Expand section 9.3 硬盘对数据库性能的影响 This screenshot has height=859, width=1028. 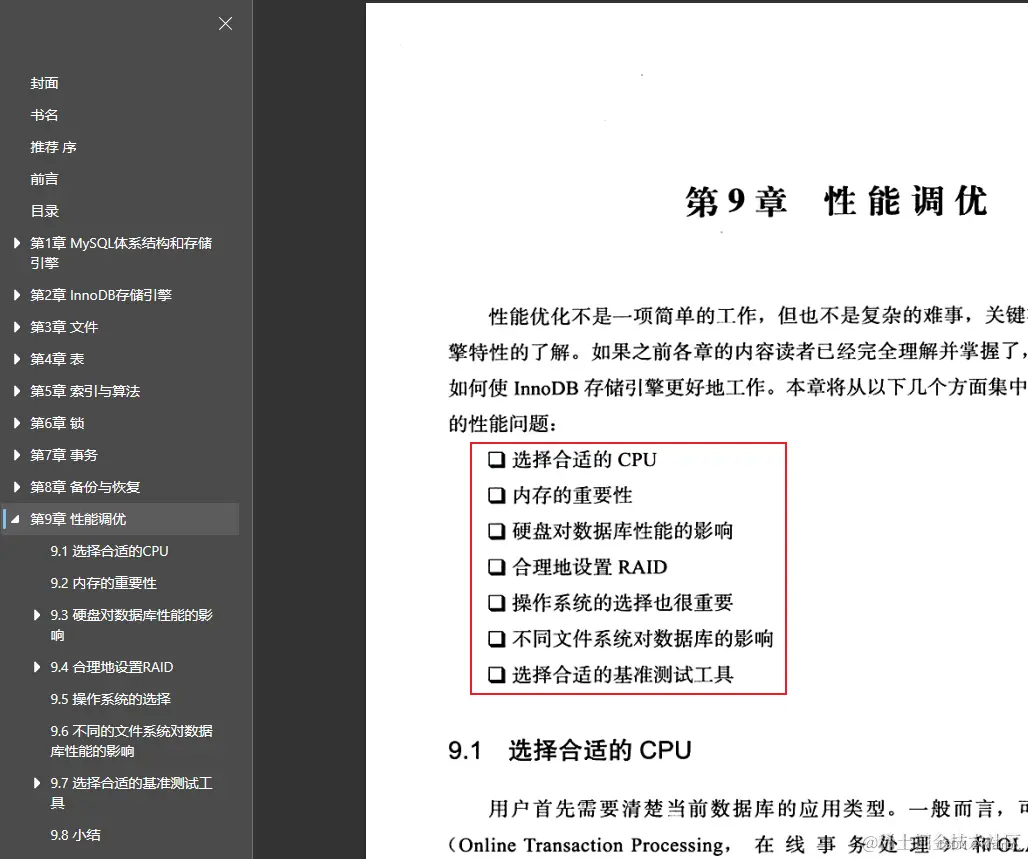click(x=37, y=615)
